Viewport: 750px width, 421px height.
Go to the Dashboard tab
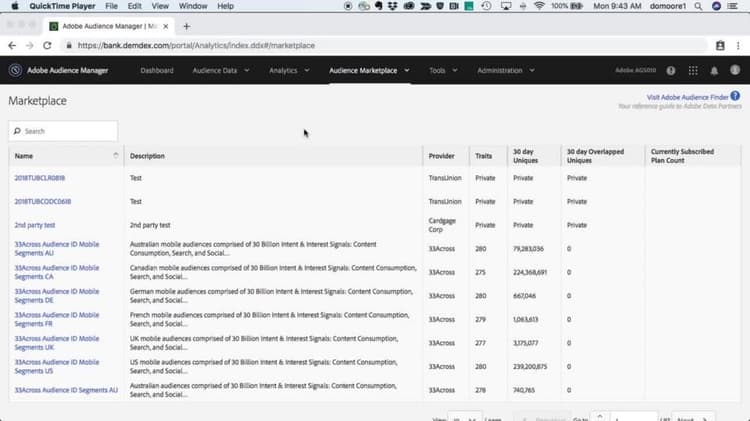click(x=157, y=71)
